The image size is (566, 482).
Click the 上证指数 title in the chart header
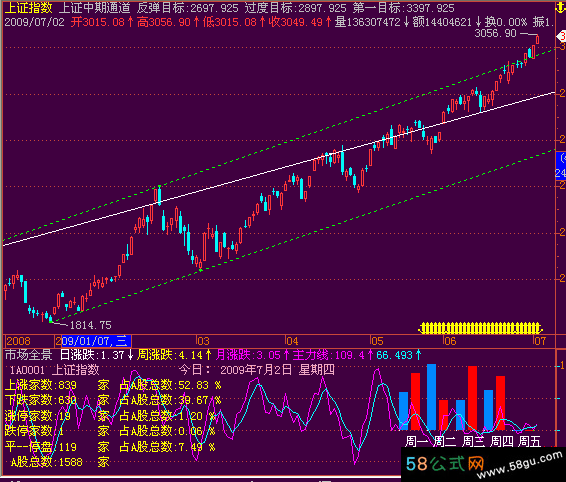pos(29,8)
